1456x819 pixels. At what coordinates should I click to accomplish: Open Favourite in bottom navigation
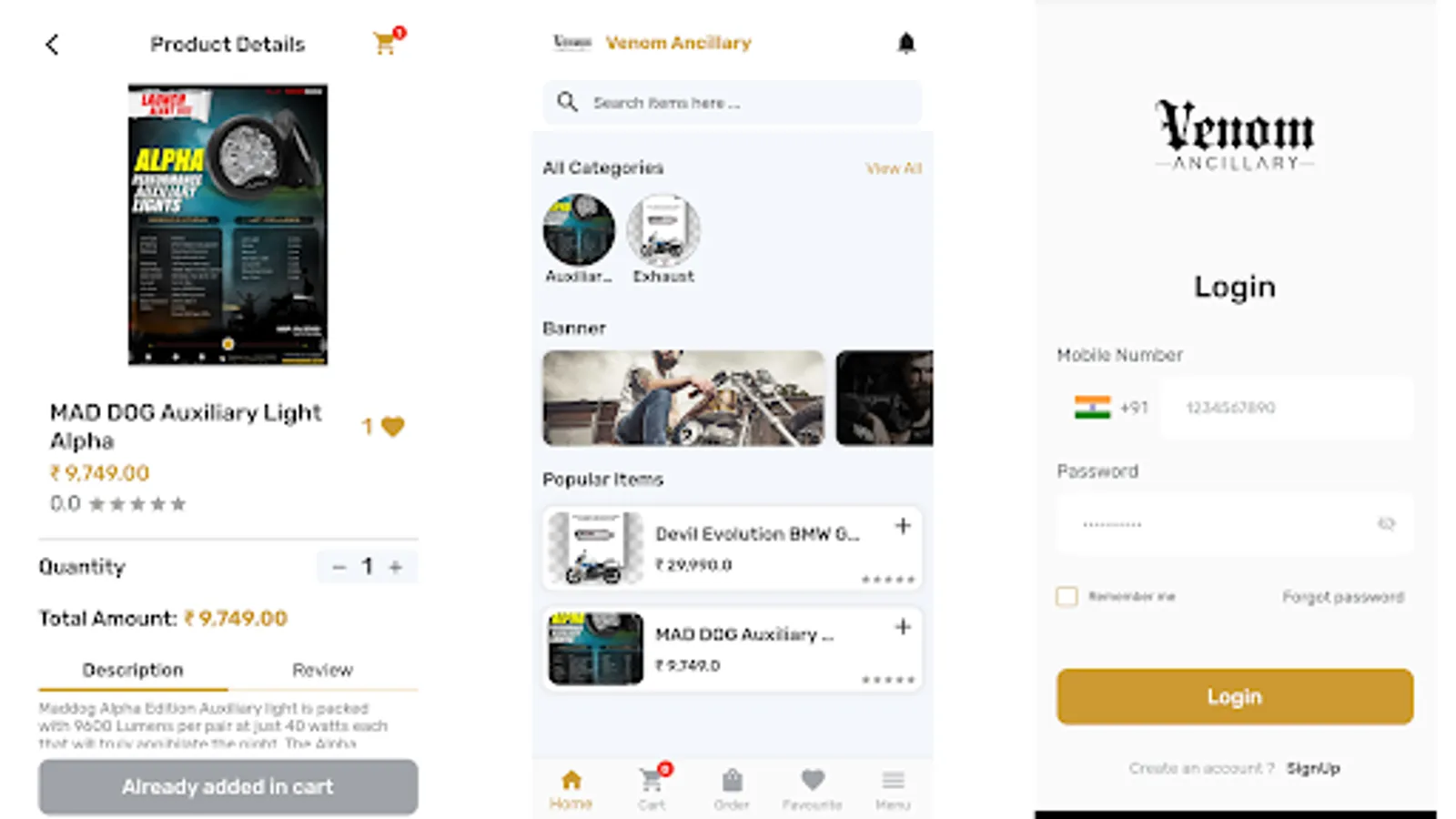812,789
